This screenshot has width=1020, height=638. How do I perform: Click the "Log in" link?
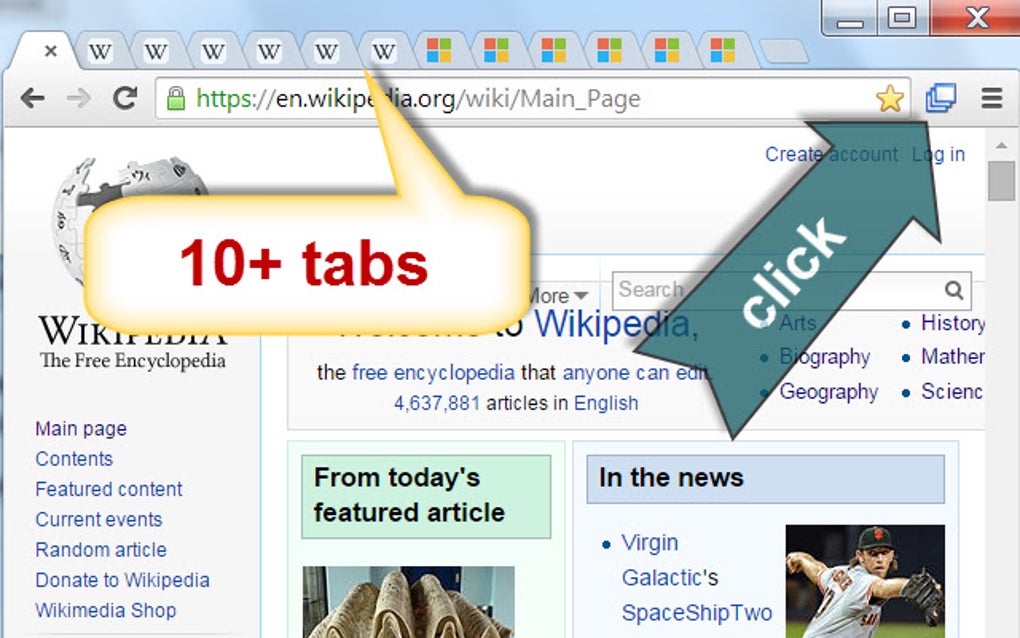(x=939, y=154)
